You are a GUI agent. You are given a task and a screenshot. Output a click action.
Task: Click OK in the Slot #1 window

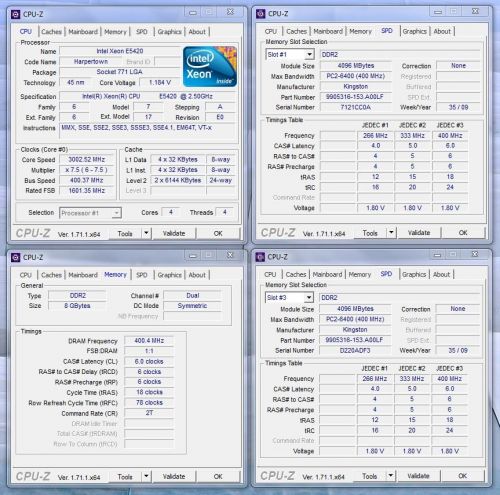pos(463,233)
